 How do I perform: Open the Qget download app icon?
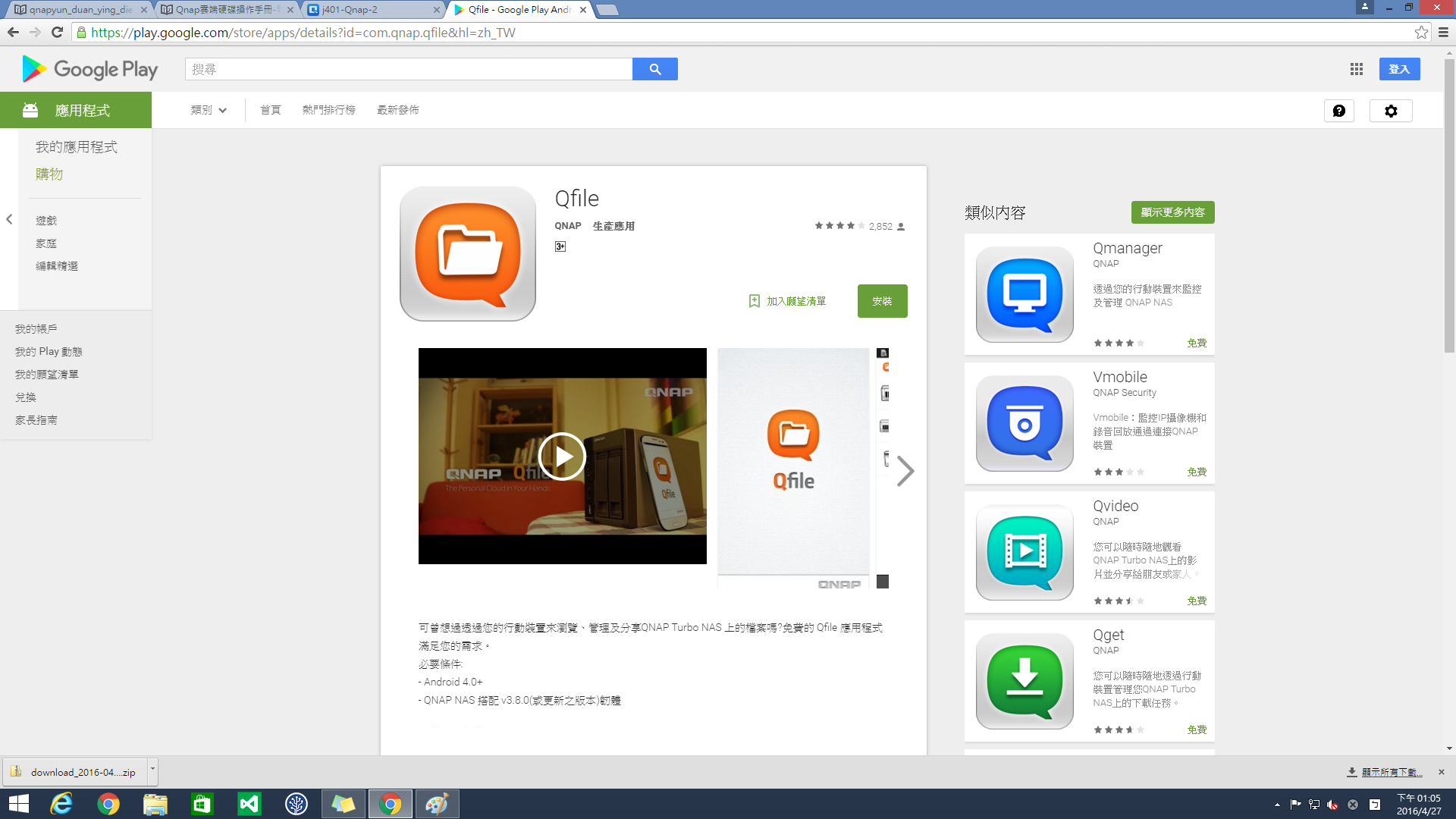coord(1024,681)
